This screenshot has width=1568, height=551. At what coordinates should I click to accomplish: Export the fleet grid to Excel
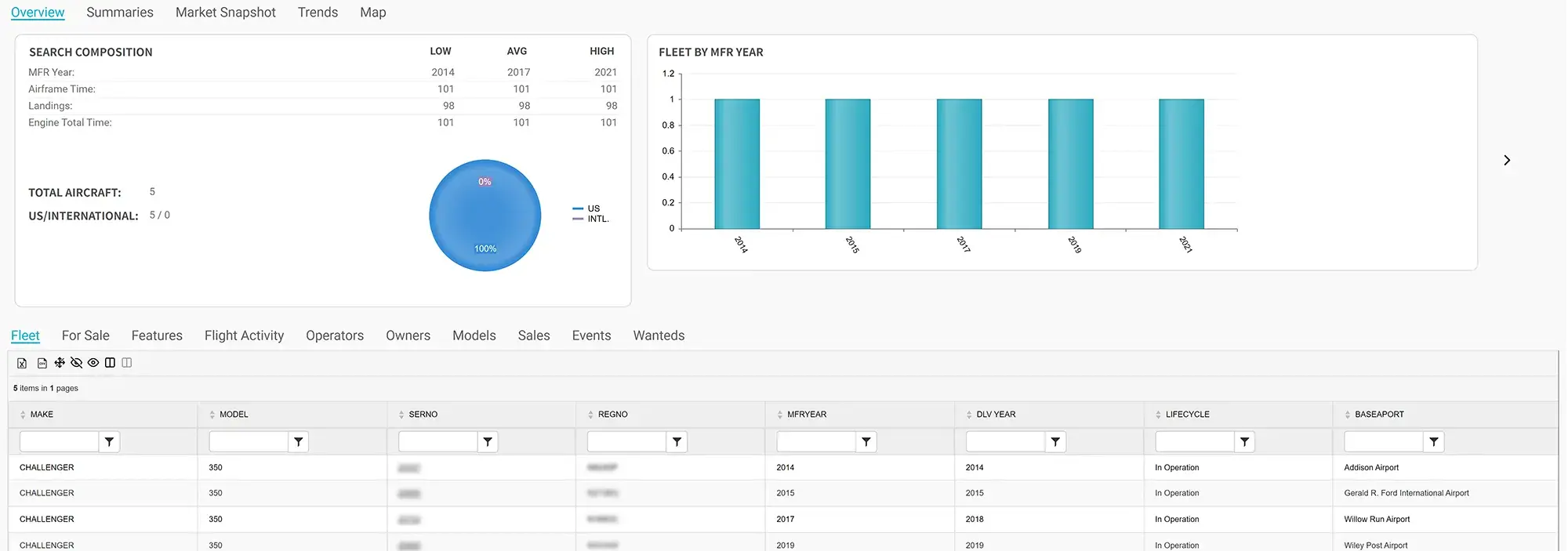pos(22,363)
